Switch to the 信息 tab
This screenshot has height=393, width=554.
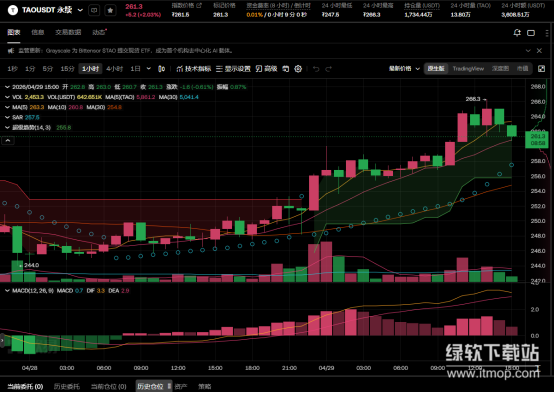pyautogui.click(x=38, y=32)
